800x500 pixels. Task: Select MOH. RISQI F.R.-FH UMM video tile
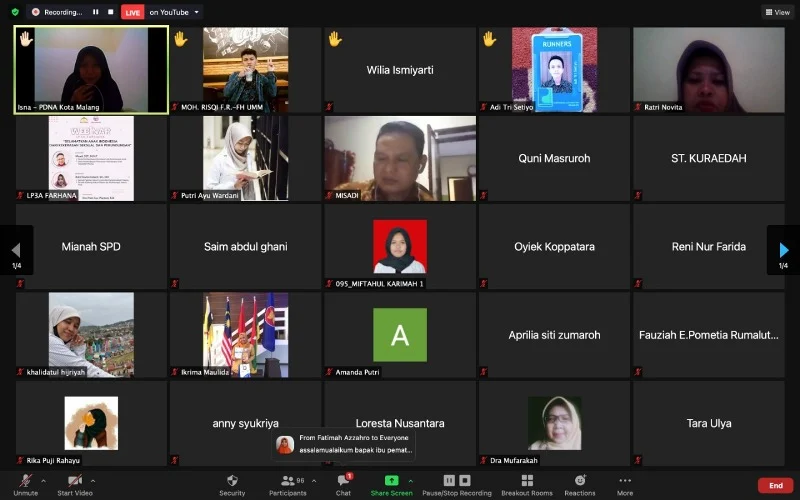tap(245, 70)
